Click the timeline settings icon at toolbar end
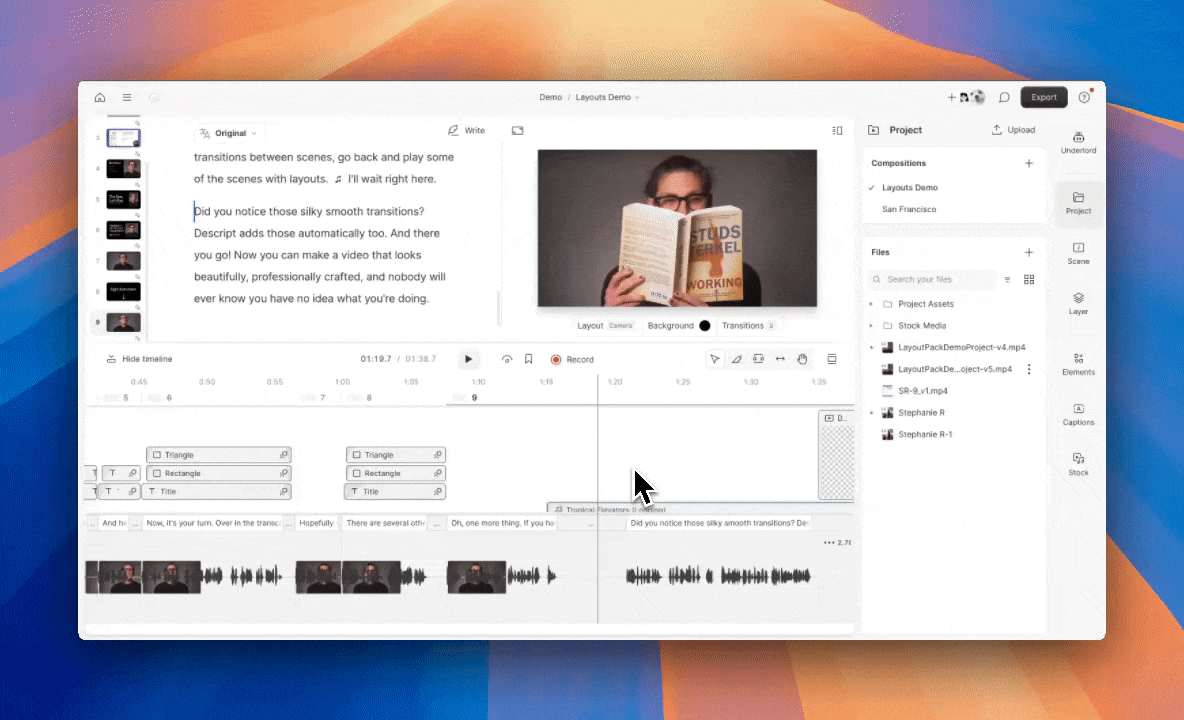The image size is (1184, 720). pos(831,359)
